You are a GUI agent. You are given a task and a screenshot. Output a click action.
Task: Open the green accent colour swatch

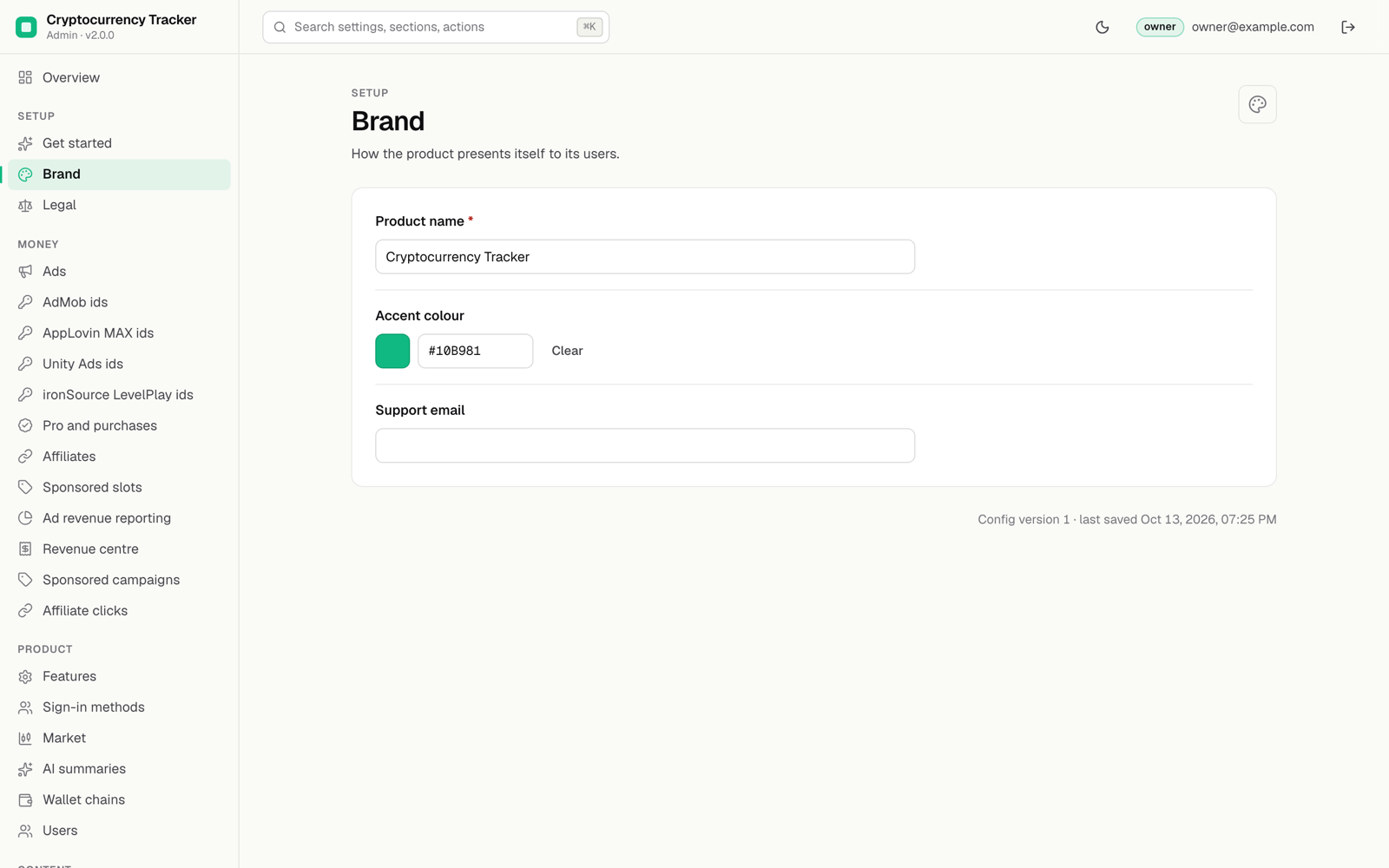click(392, 351)
